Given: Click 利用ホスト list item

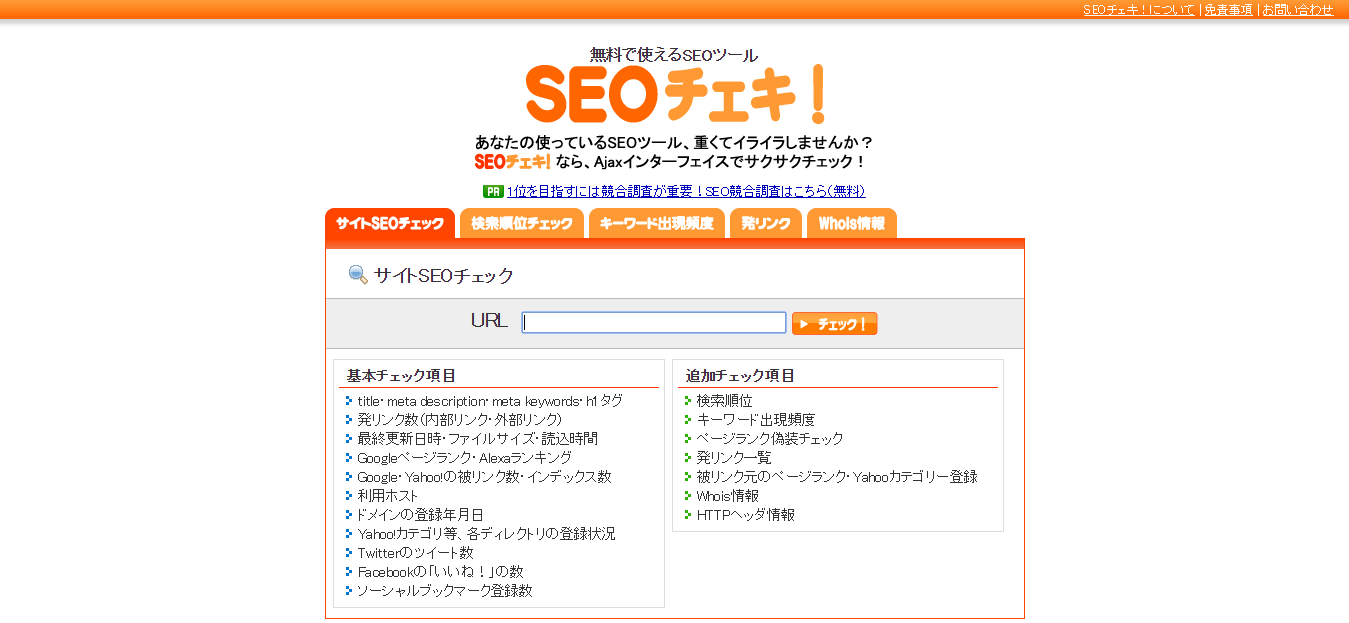Looking at the screenshot, I should [387, 496].
